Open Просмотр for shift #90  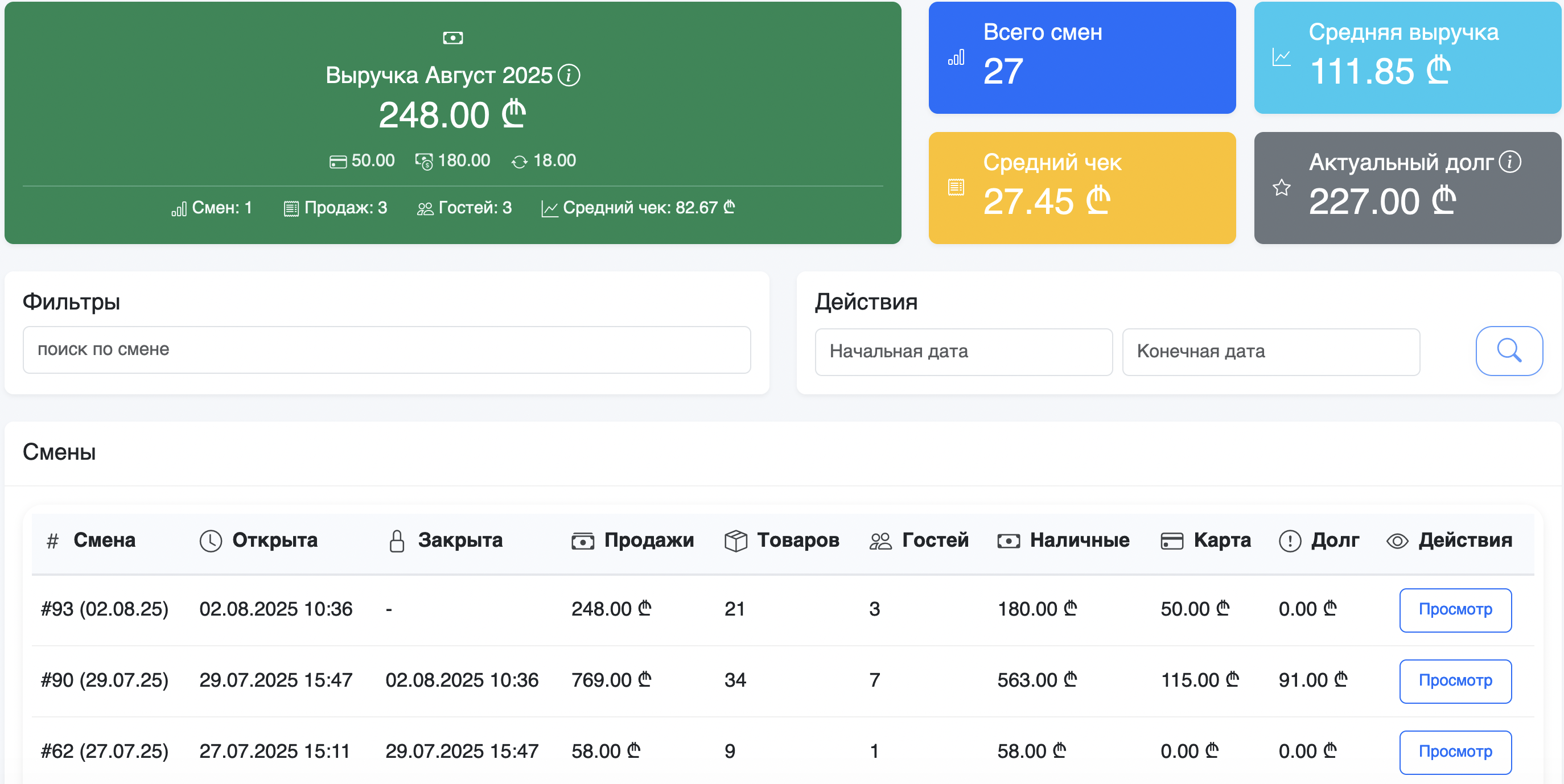coord(1455,681)
